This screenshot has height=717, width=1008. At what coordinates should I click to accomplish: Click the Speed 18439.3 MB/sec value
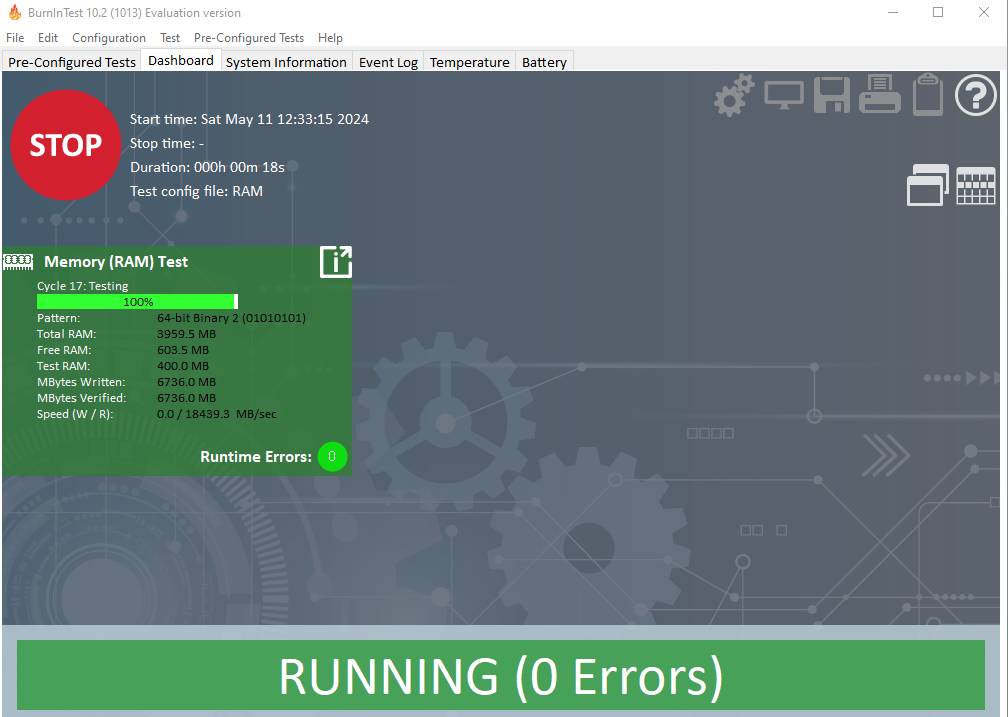coord(217,414)
